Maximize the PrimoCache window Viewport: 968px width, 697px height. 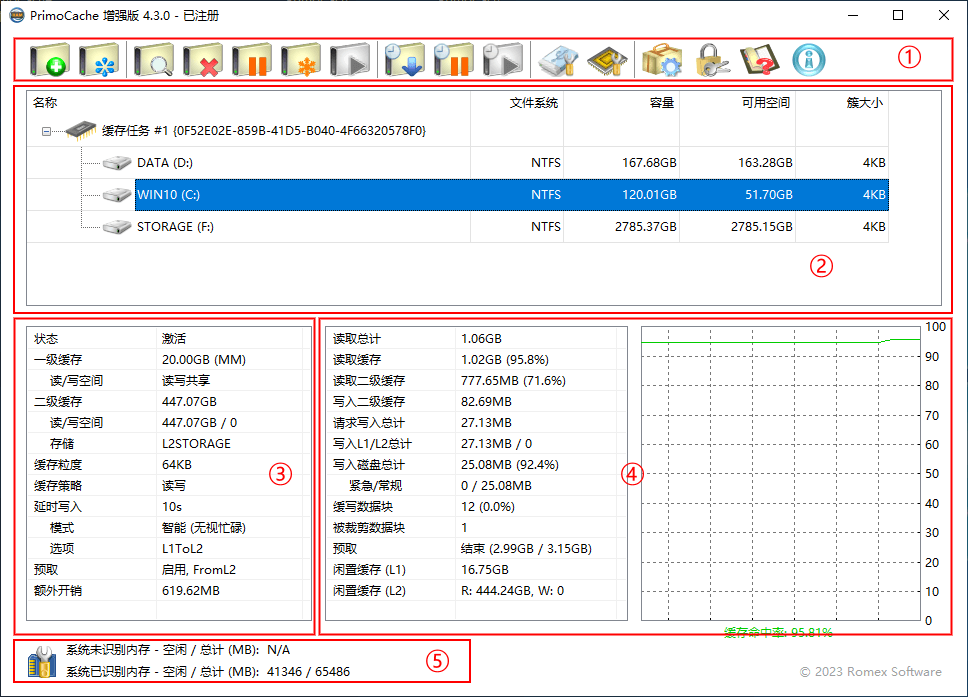(898, 15)
